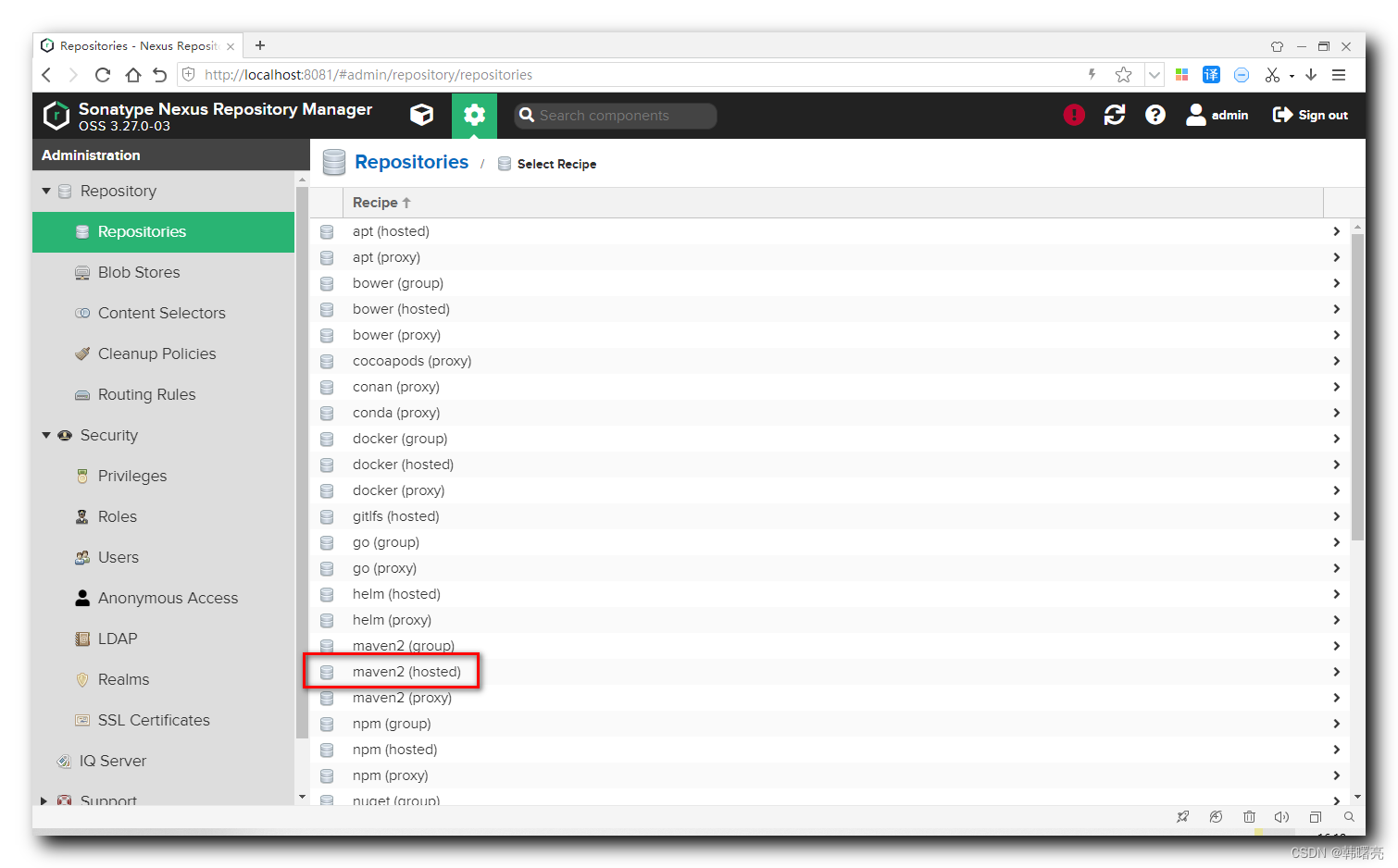Open Routing Rules in sidebar
1398x868 pixels.
(x=163, y=395)
